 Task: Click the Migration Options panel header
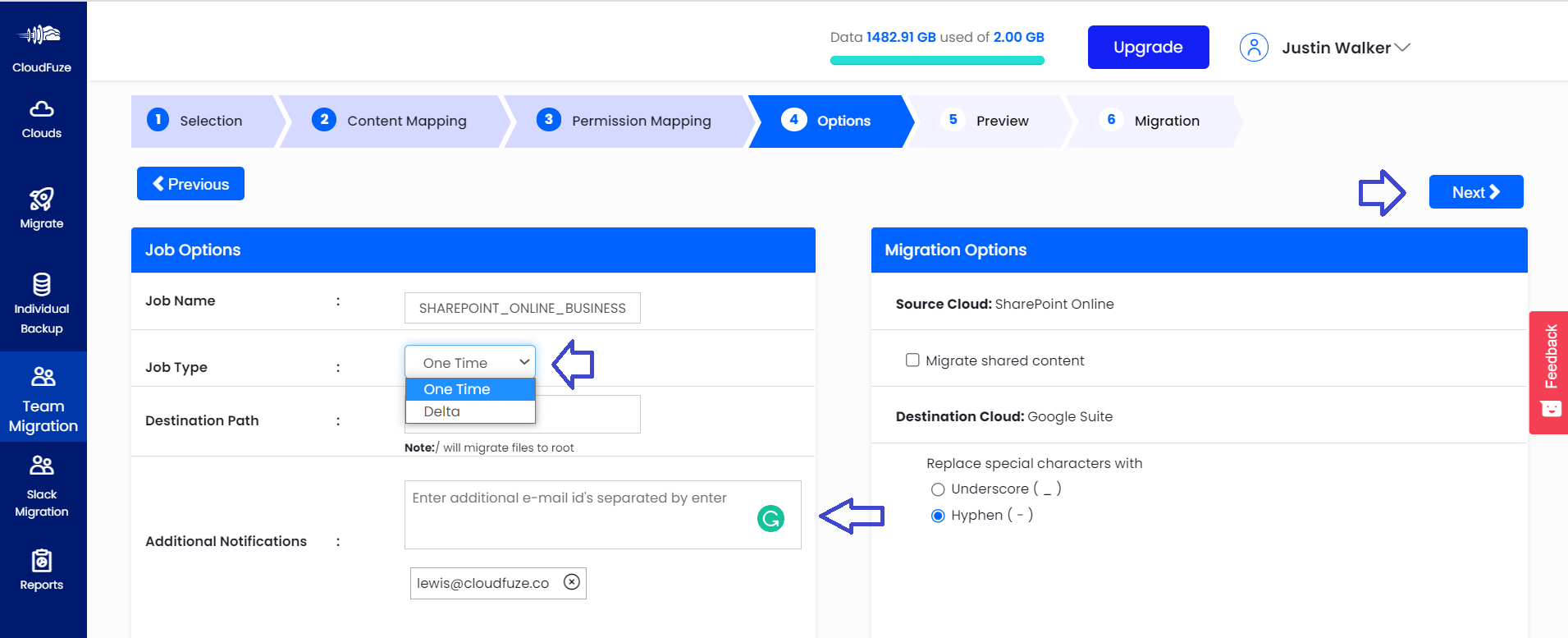point(1199,250)
